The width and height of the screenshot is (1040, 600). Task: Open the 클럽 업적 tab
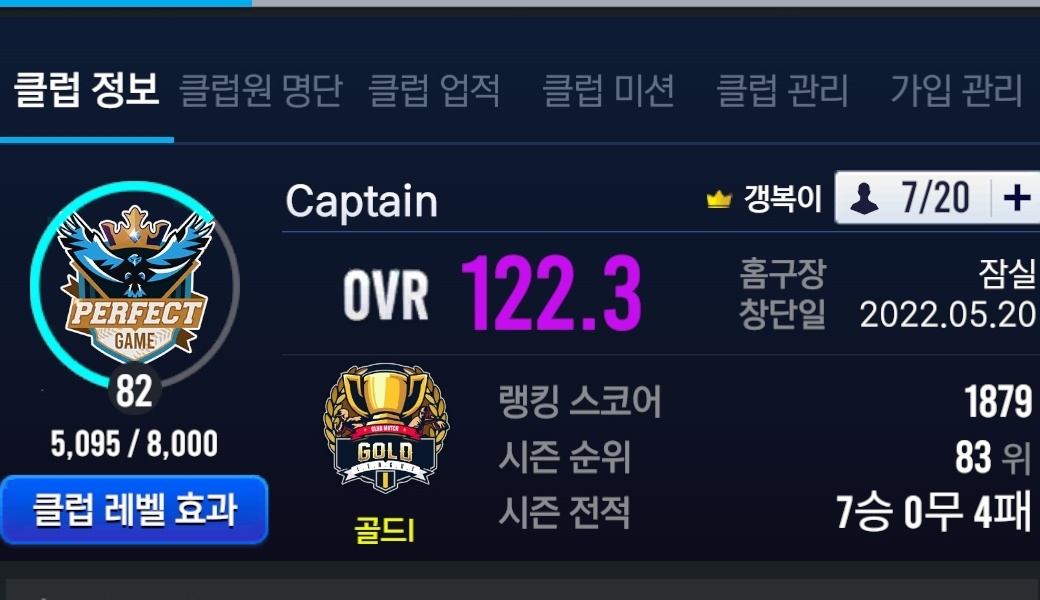pyautogui.click(x=434, y=90)
